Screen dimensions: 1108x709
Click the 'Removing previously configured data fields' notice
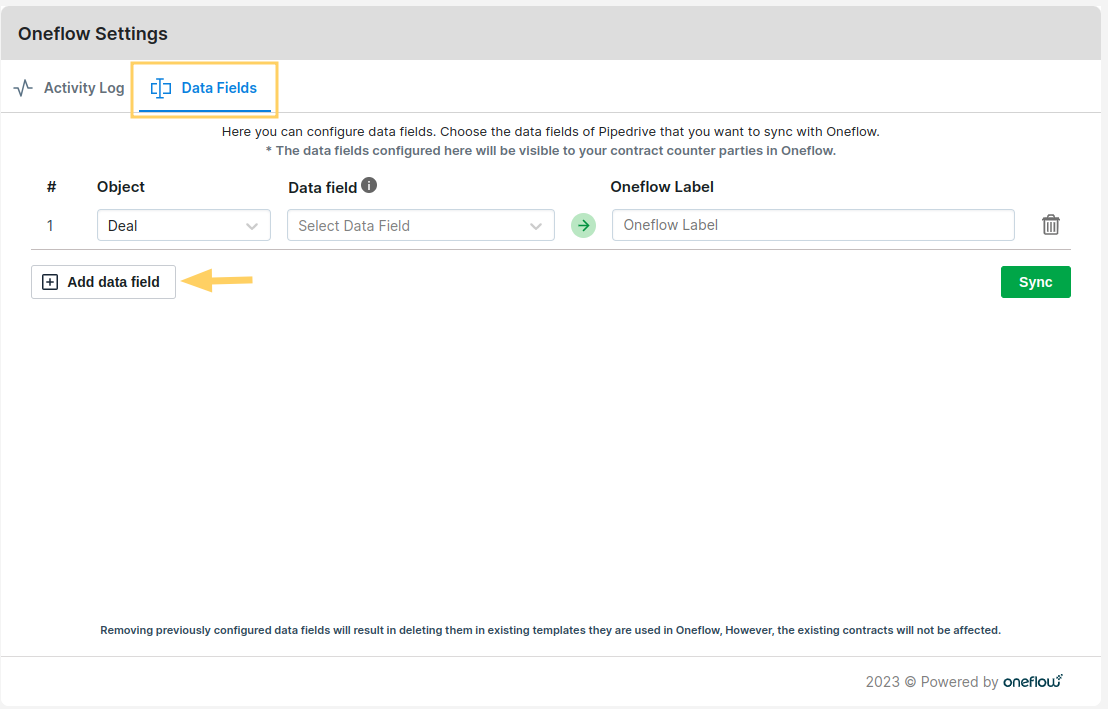pyautogui.click(x=550, y=630)
